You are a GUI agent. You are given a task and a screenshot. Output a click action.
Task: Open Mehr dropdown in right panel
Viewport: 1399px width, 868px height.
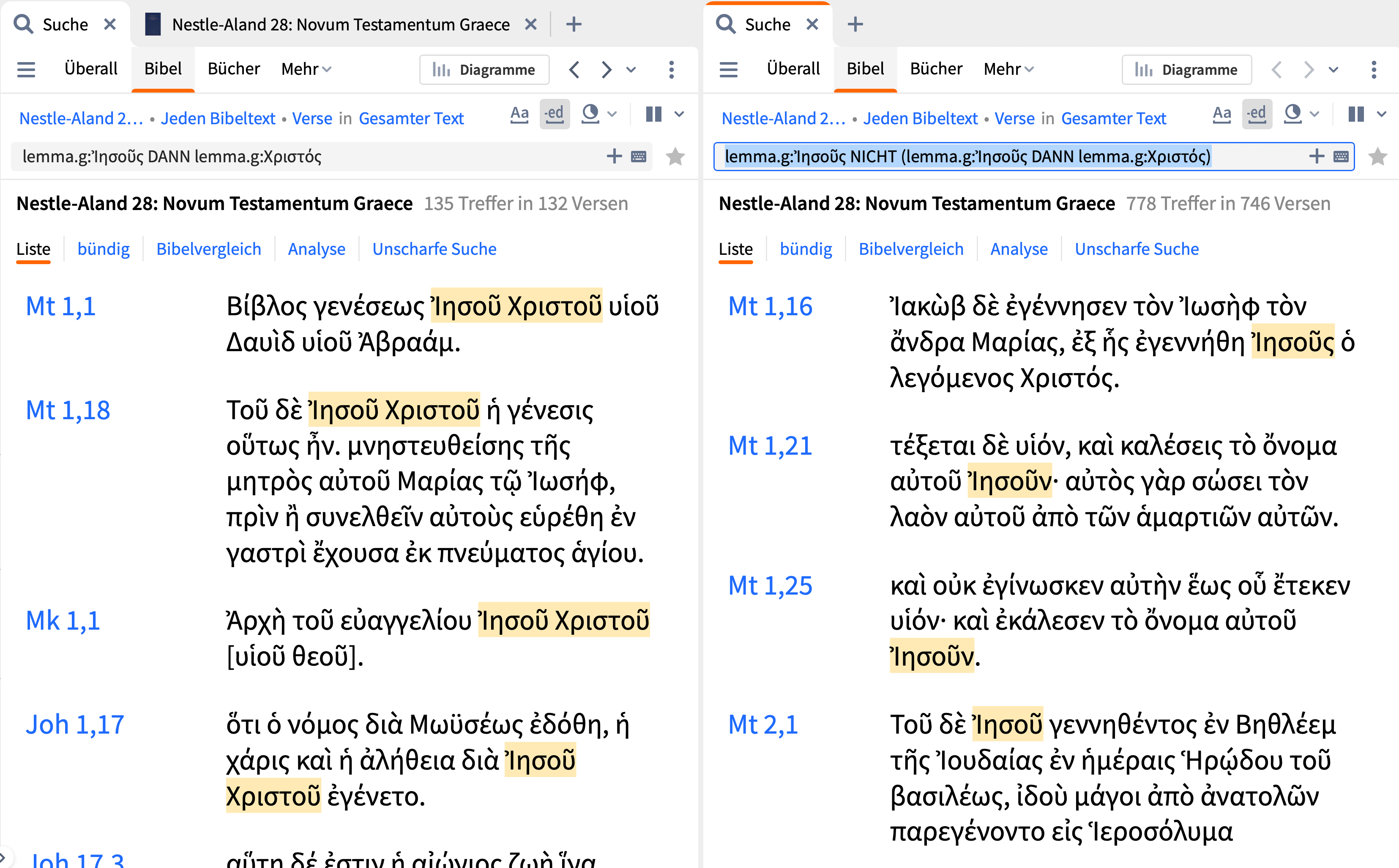point(1008,69)
